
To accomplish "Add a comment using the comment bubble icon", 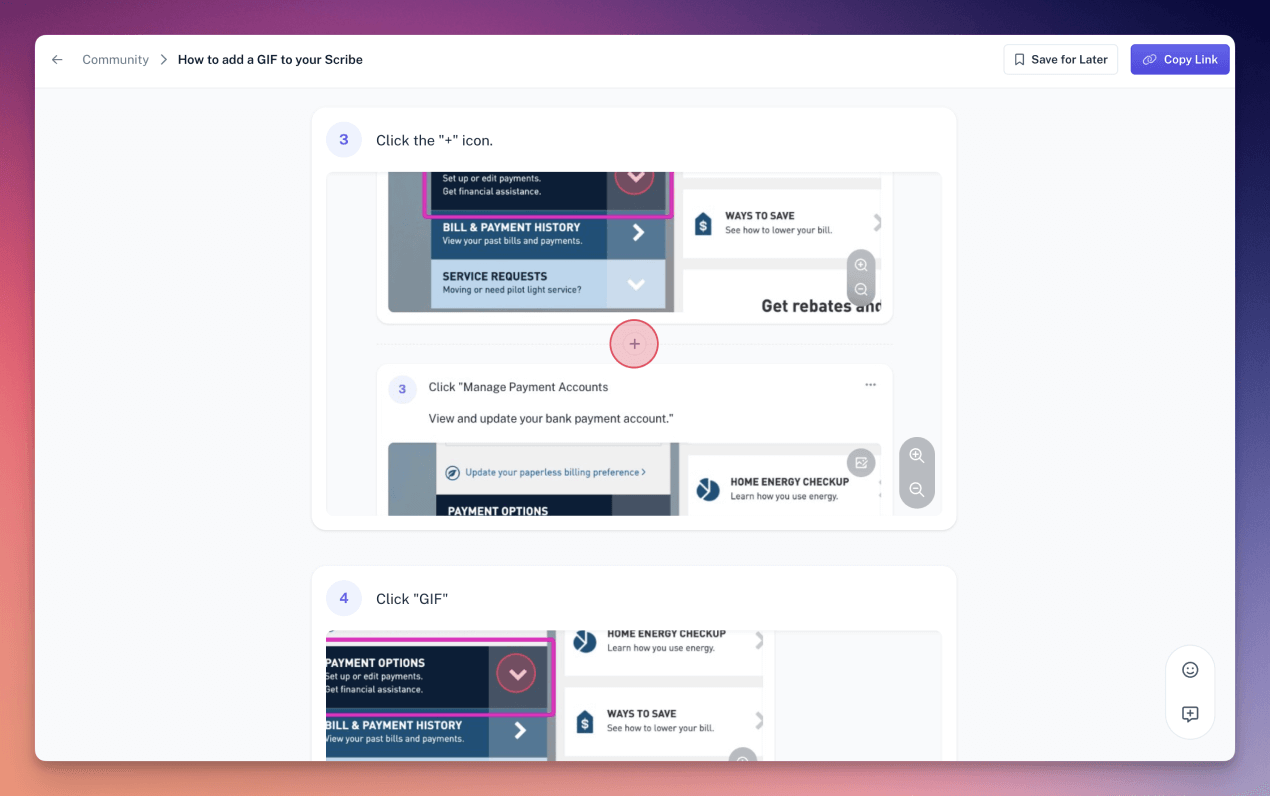I will coord(1190,714).
